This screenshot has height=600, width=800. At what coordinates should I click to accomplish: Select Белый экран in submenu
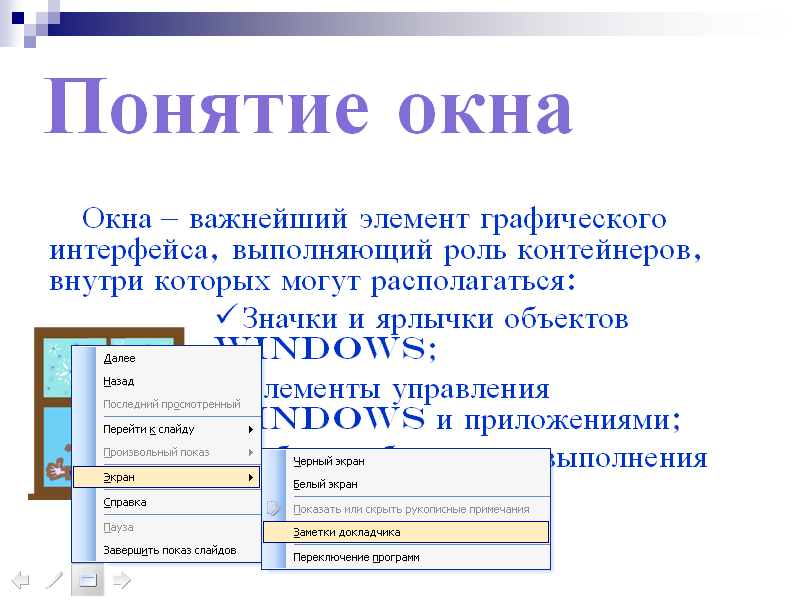406,484
